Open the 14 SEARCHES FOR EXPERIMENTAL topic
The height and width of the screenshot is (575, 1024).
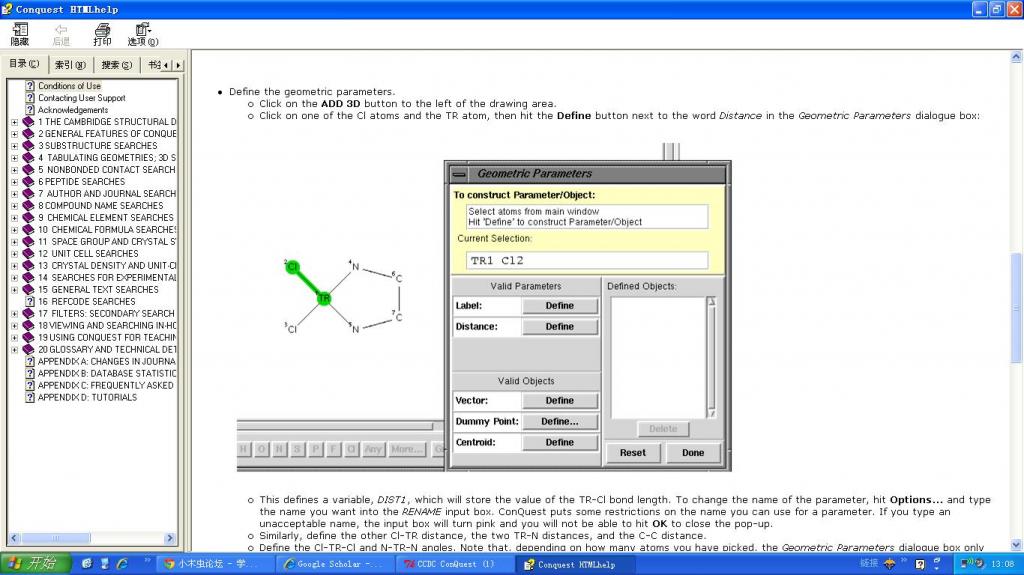pos(107,278)
